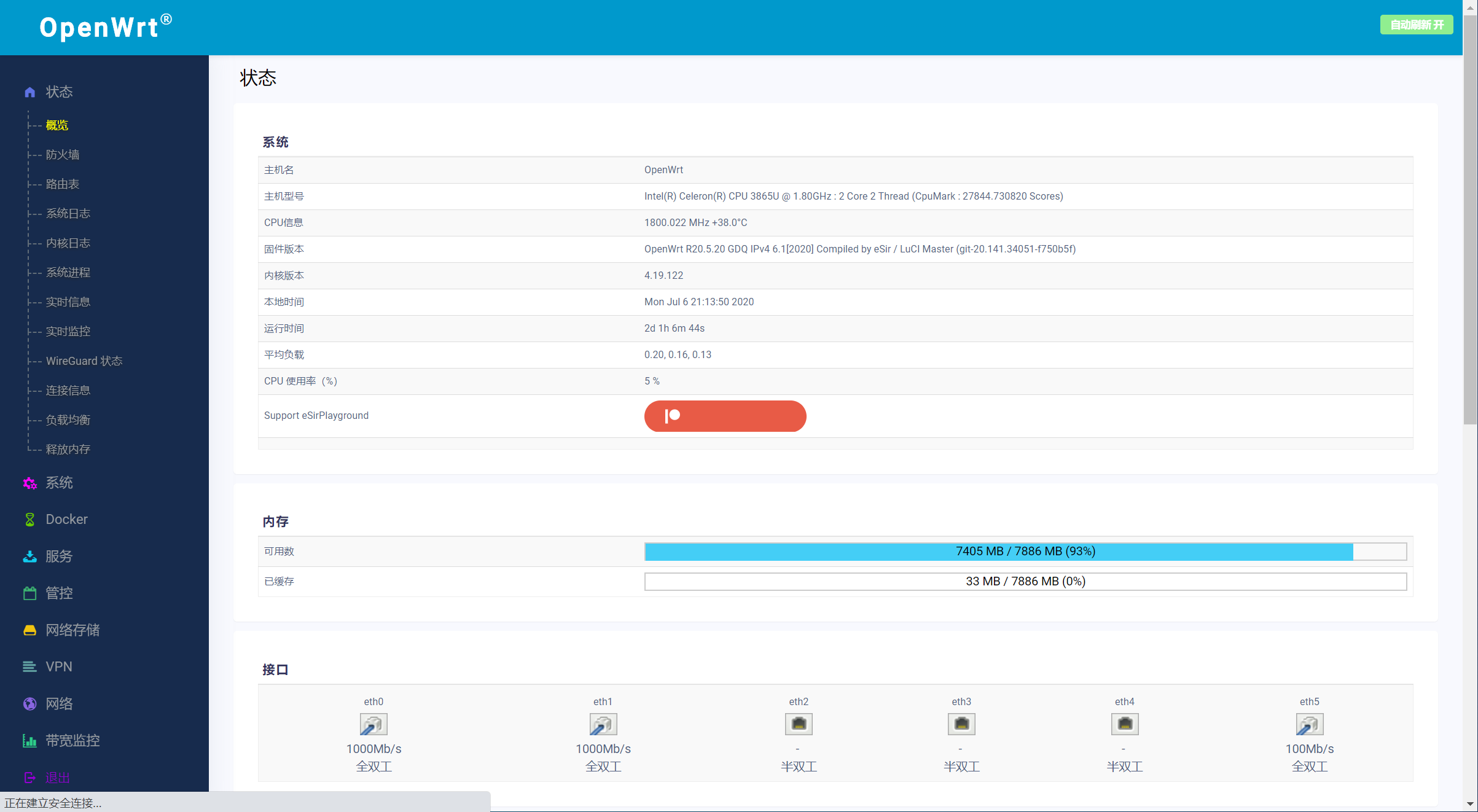Open the 系统日志 system log page
Screen dimensions: 1478x812
(x=68, y=214)
